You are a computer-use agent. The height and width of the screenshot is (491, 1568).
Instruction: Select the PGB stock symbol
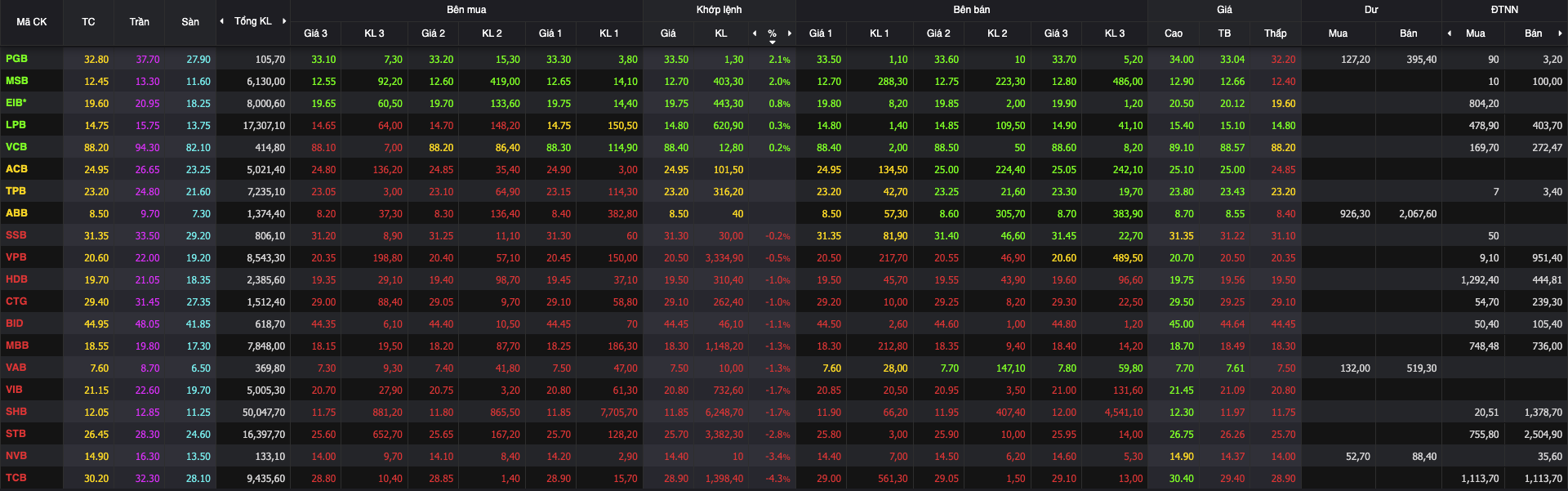pos(16,59)
